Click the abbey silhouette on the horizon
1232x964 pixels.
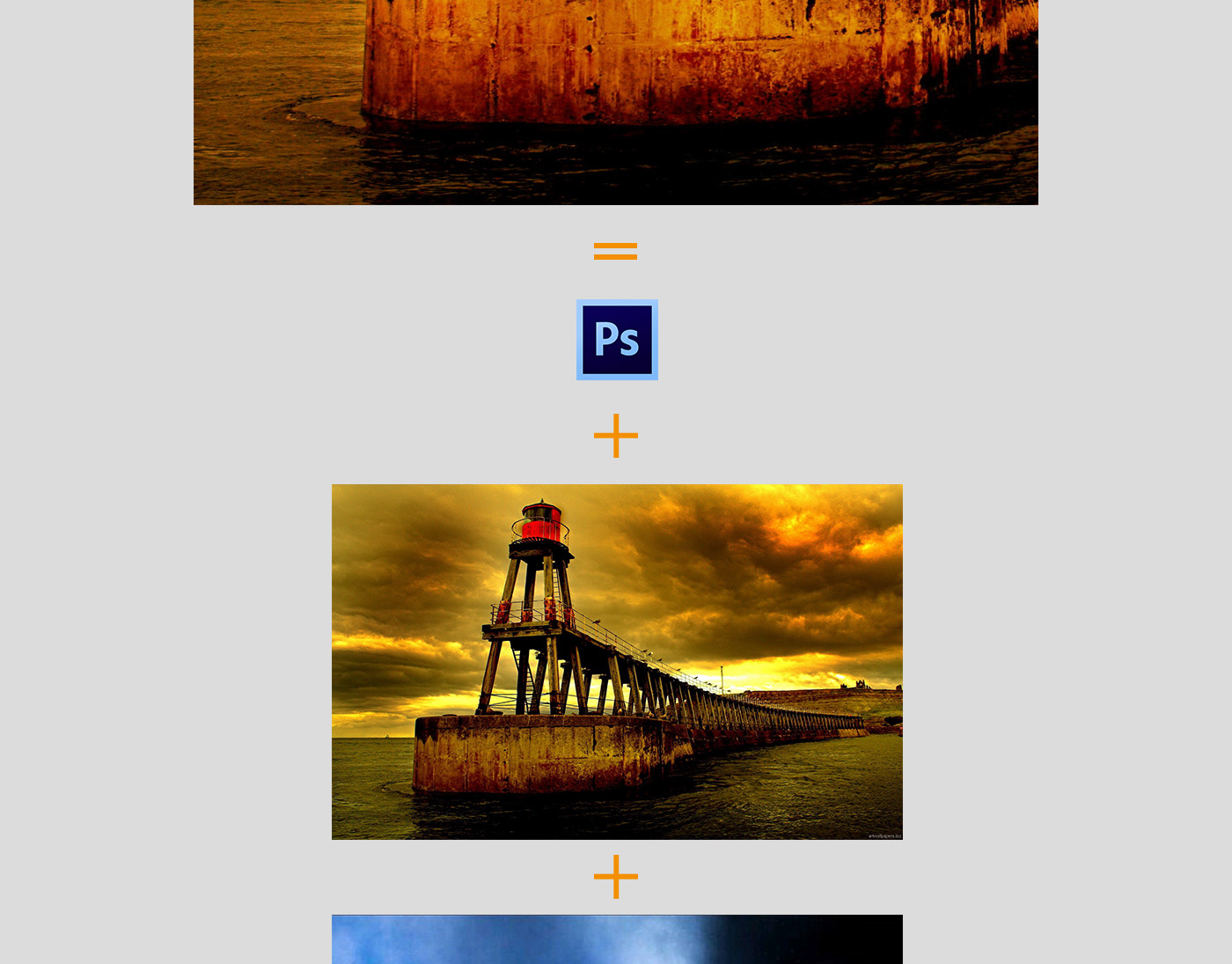click(x=854, y=684)
